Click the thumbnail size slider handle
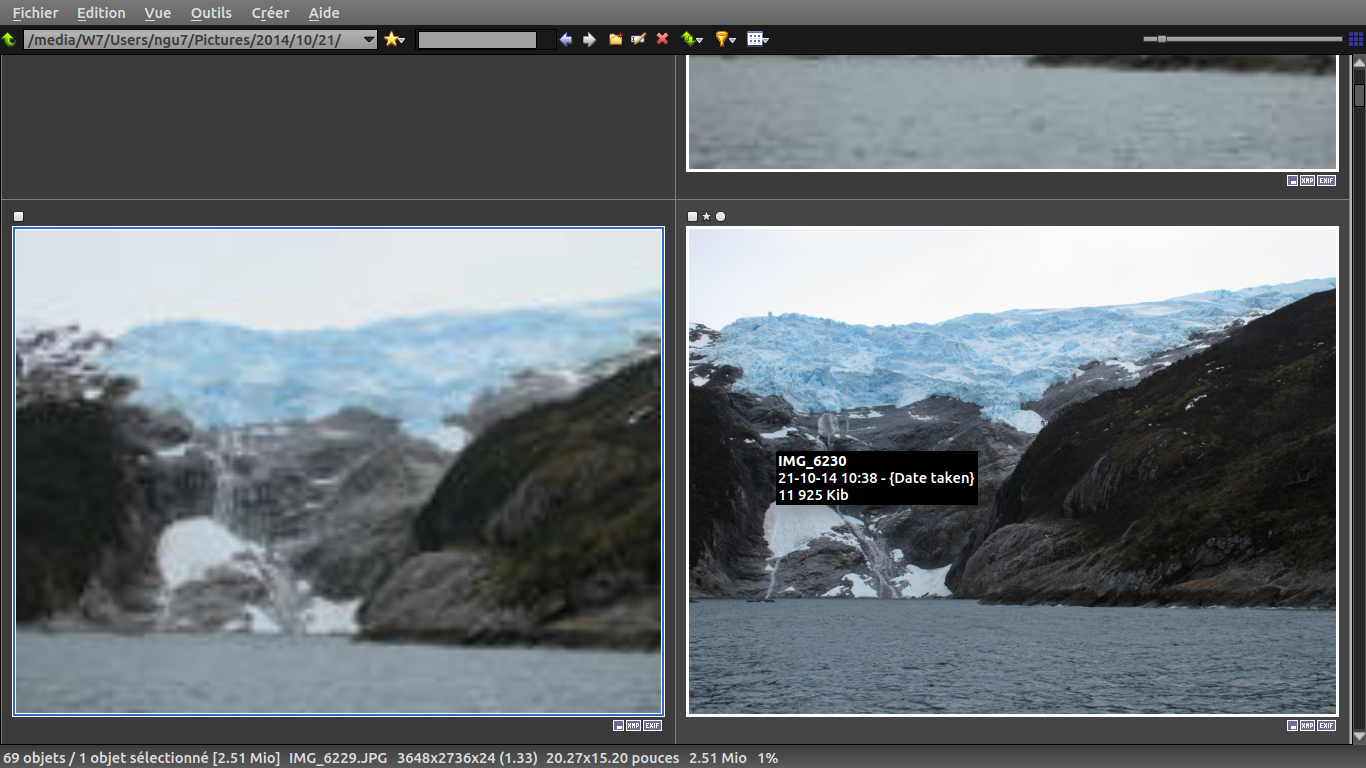1366x768 pixels. point(1161,39)
